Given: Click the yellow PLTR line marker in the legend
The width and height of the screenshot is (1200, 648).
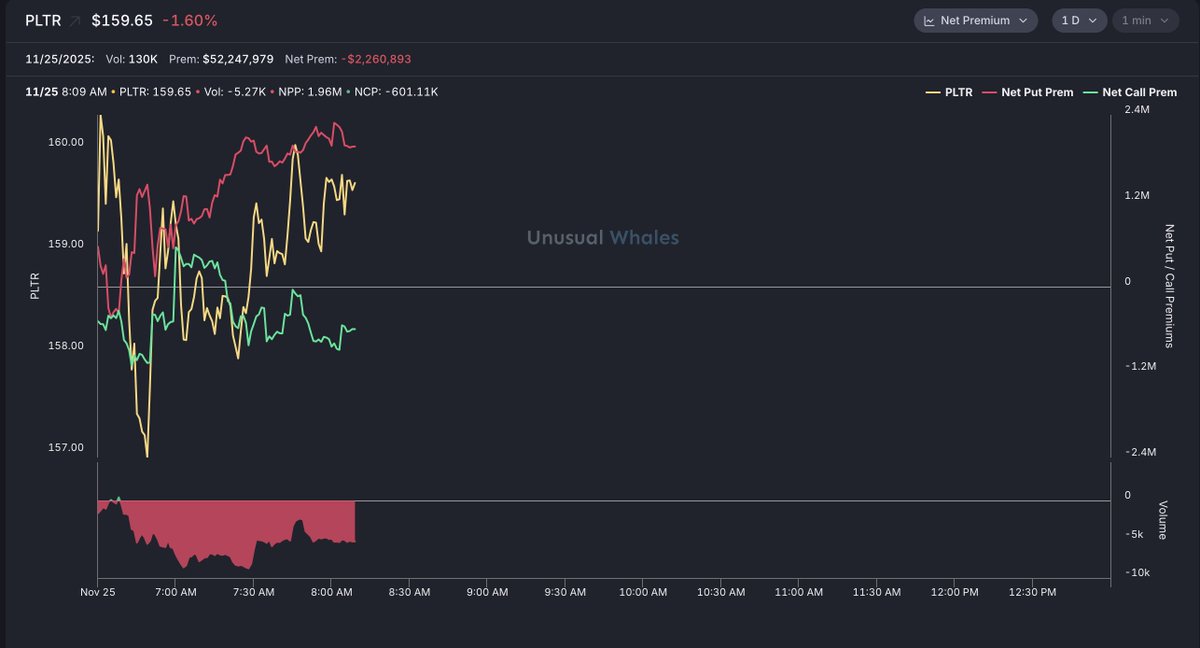Looking at the screenshot, I should pos(933,92).
